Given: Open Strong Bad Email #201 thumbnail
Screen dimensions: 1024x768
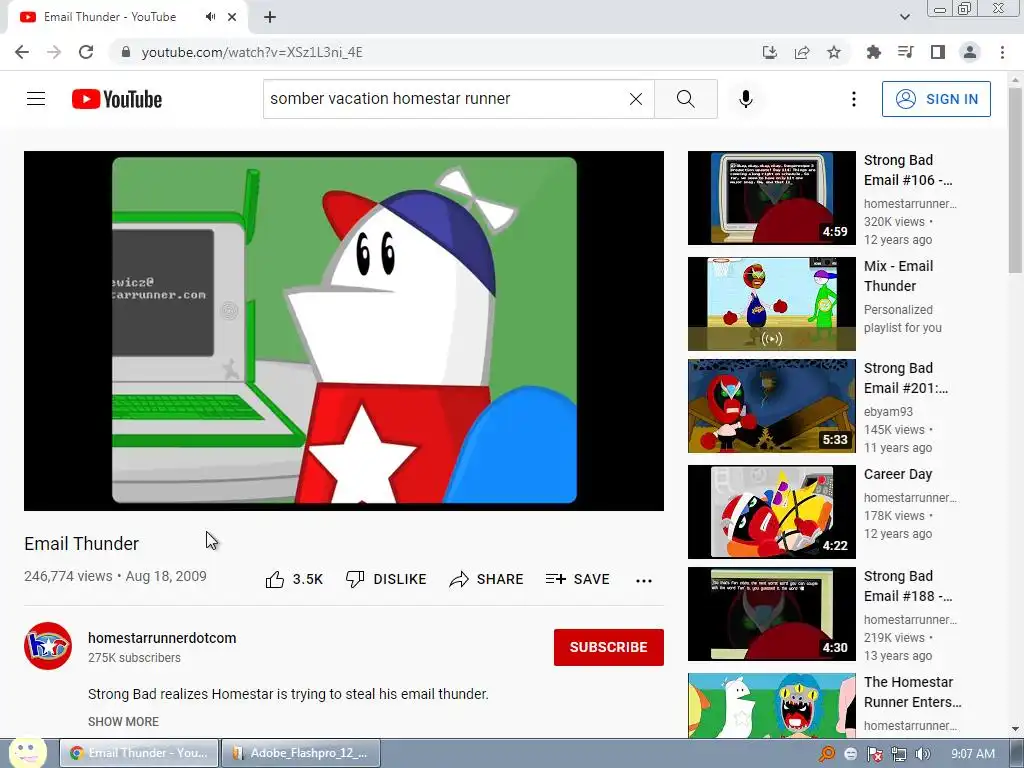Looking at the screenshot, I should (771, 406).
